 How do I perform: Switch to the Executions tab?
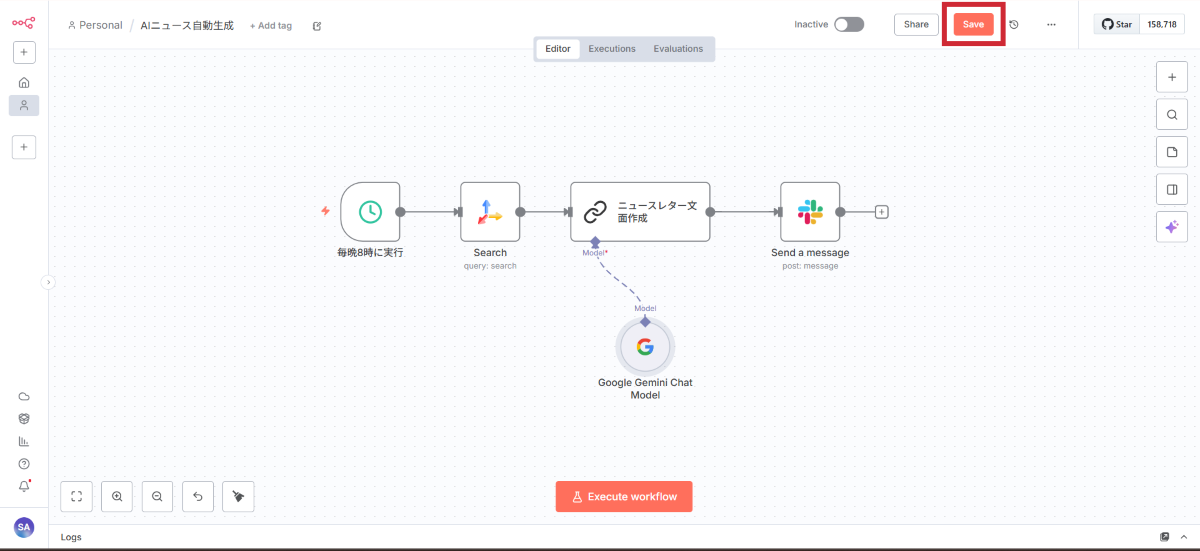click(x=612, y=49)
